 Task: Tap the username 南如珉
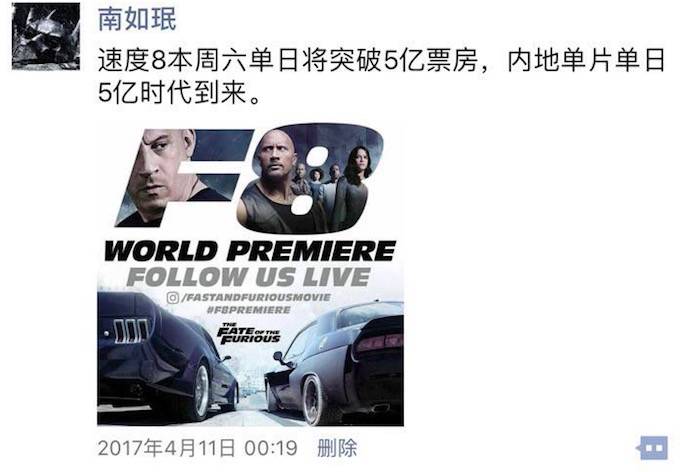point(137,20)
